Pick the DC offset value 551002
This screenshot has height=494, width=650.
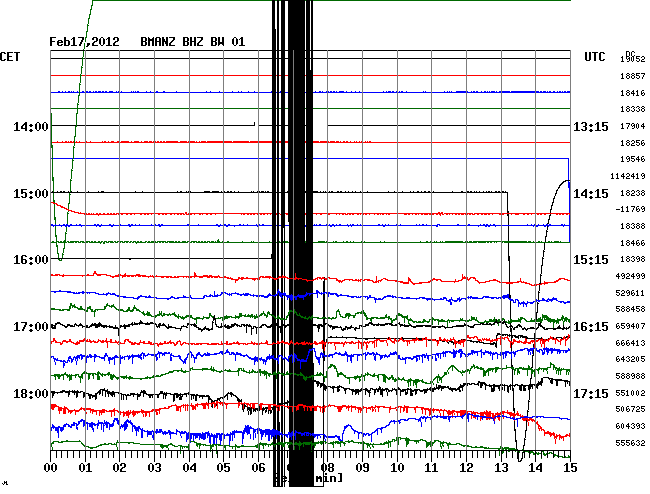tap(630, 393)
